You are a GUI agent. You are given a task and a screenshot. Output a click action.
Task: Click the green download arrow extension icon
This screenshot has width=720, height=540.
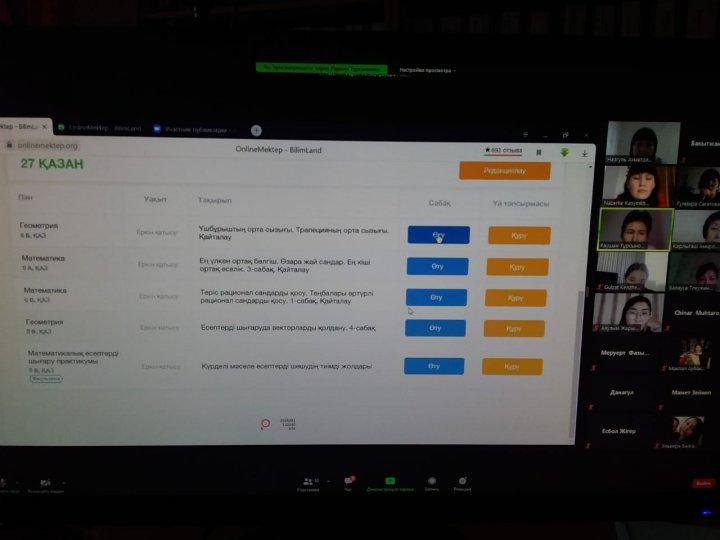coord(564,152)
